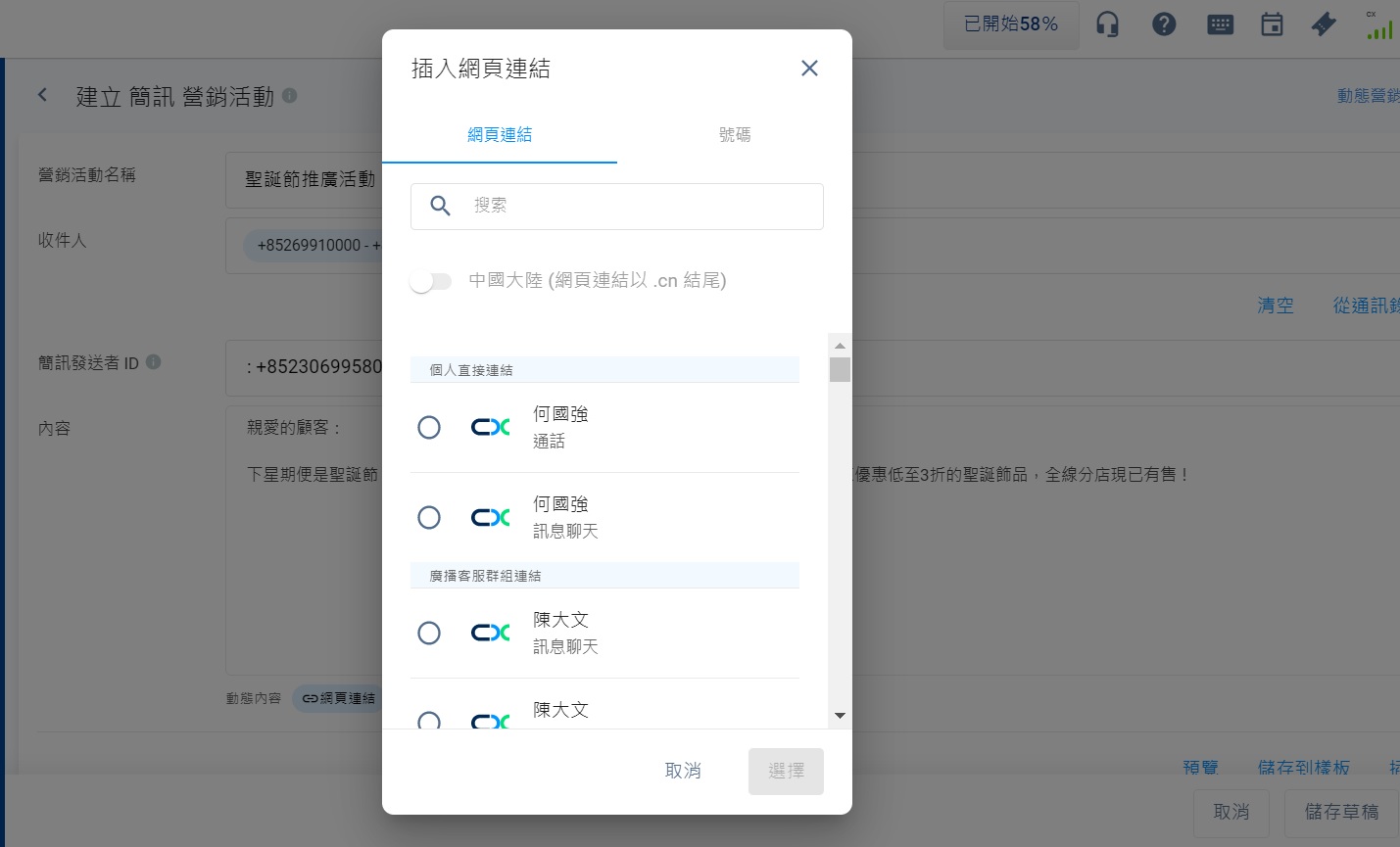Click the CX logo beside 何國強 訊息聊天

tap(491, 517)
